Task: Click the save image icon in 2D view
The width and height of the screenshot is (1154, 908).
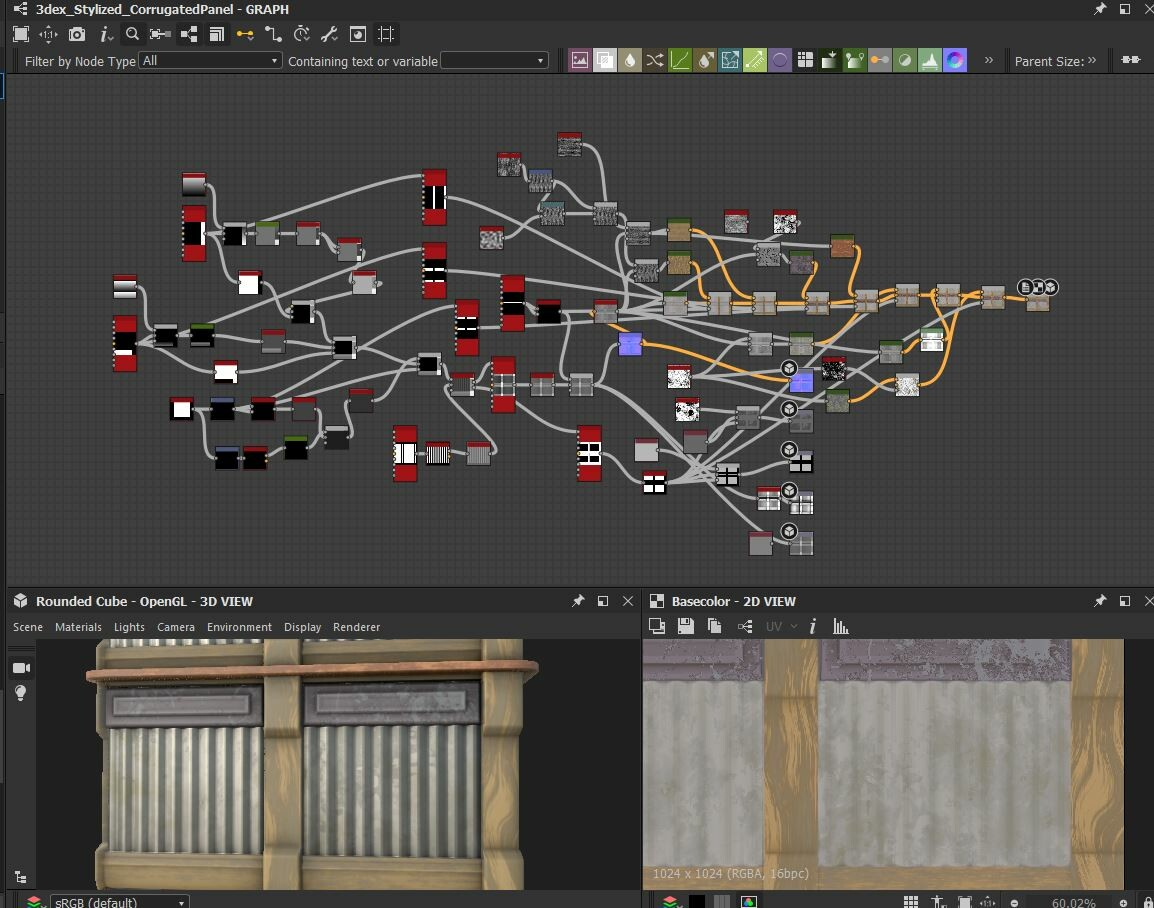Action: coord(686,626)
